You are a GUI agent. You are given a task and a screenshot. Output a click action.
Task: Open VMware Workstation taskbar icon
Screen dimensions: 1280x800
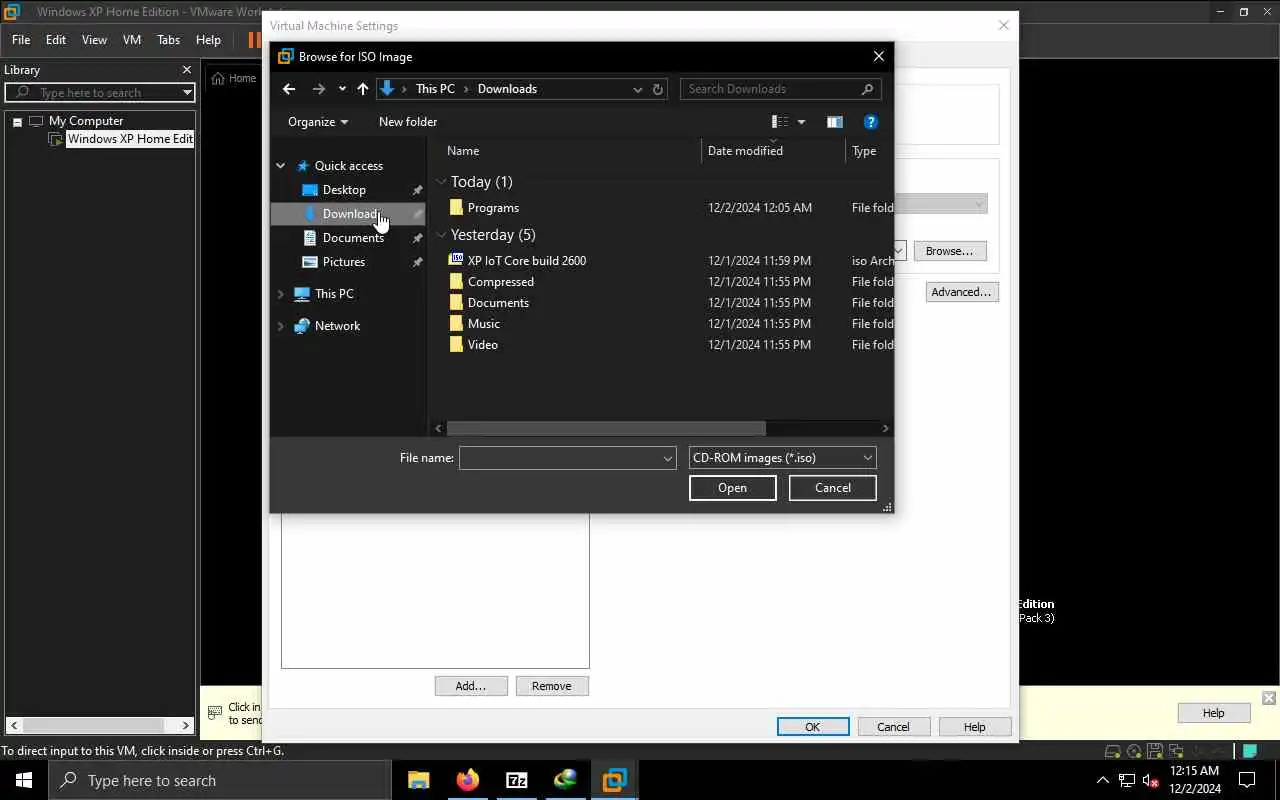coord(614,780)
